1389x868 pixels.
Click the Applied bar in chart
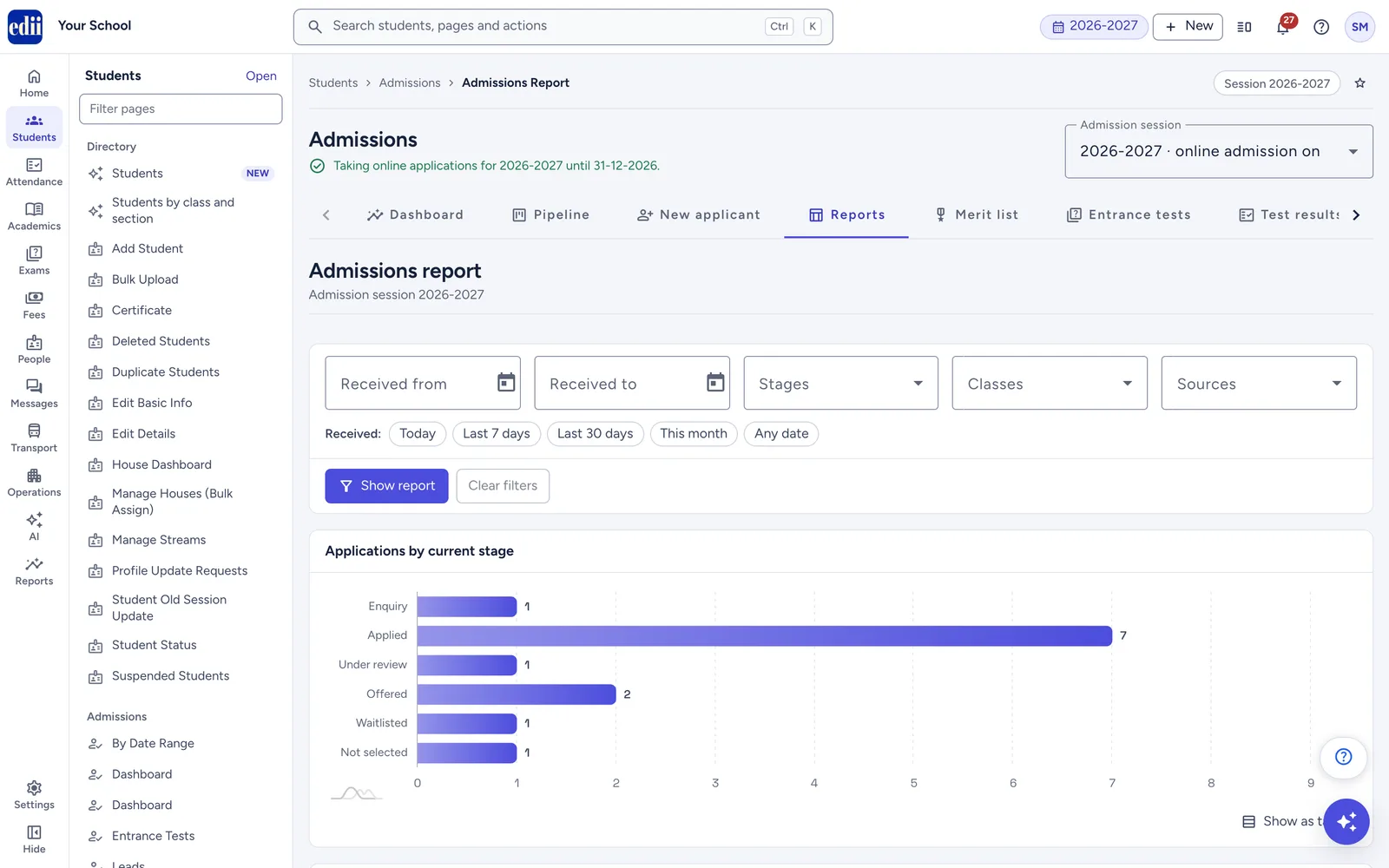point(764,635)
